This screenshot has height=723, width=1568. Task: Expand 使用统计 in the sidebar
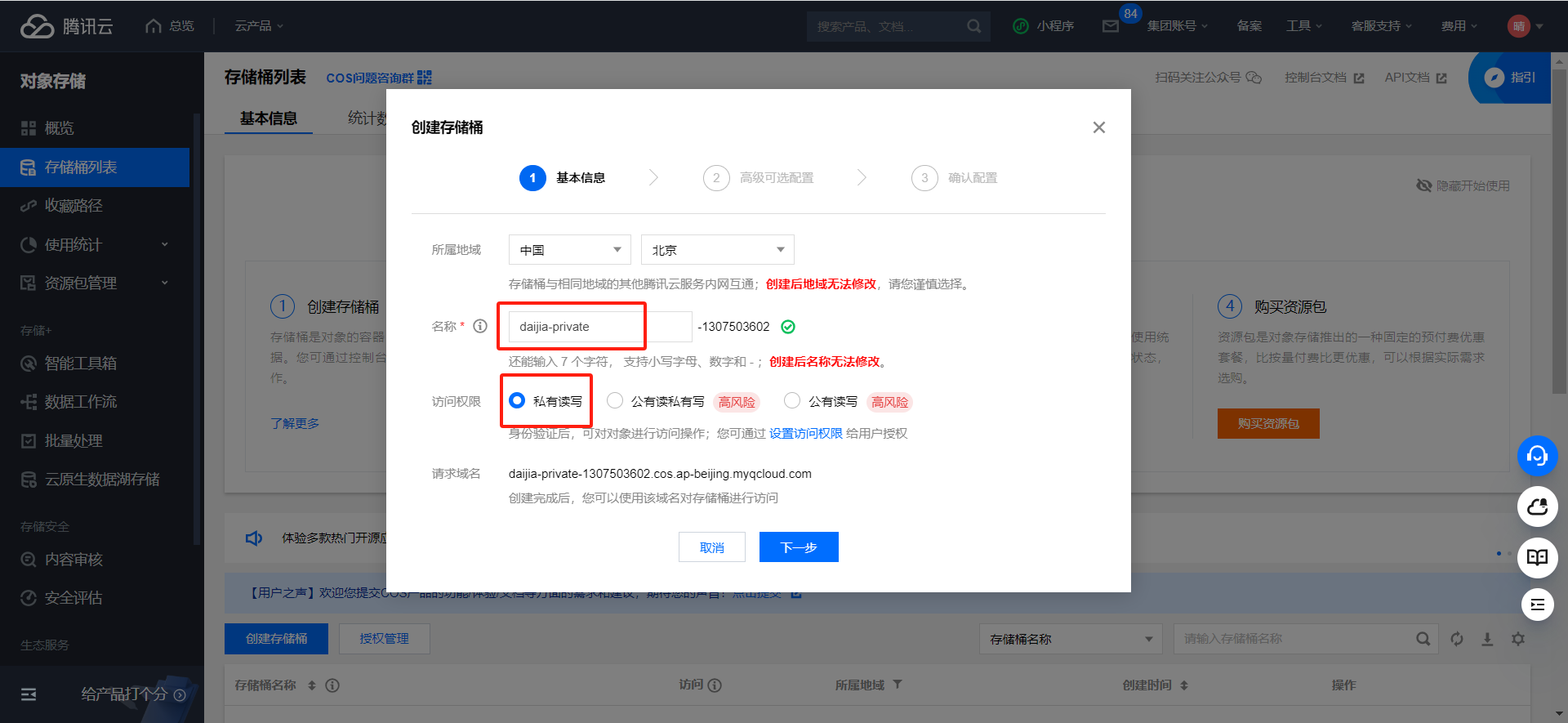click(95, 244)
